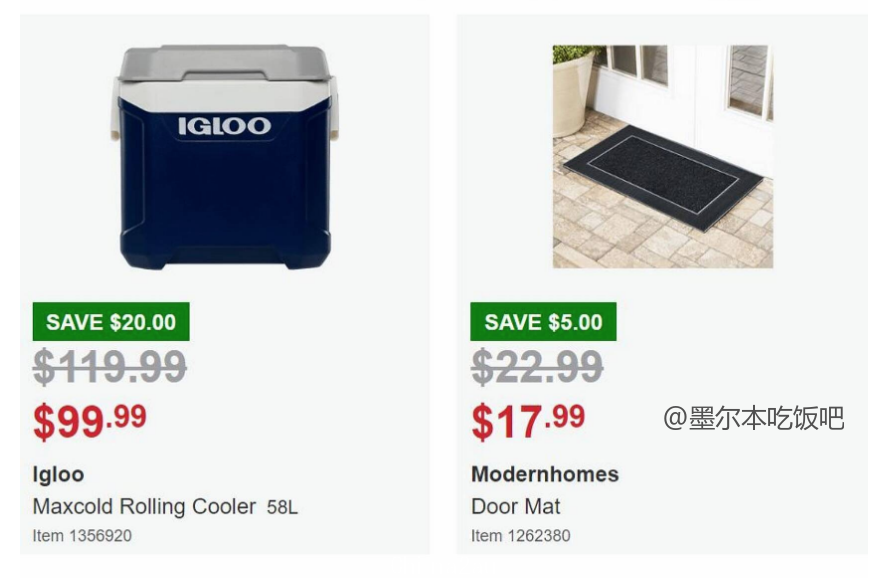Viewport: 886px width, 578px height.
Task: Click the crossed-out $22.99 price
Action: pyautogui.click(x=537, y=367)
